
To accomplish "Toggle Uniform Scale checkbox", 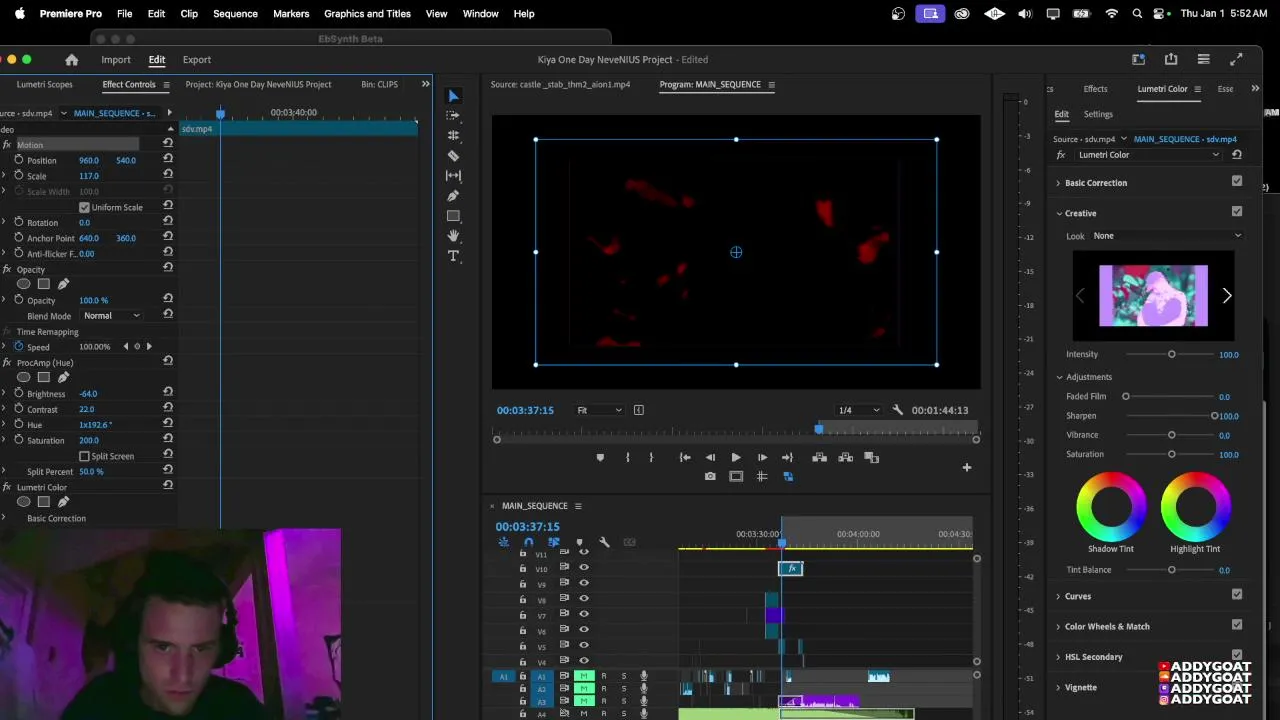I will [84, 207].
